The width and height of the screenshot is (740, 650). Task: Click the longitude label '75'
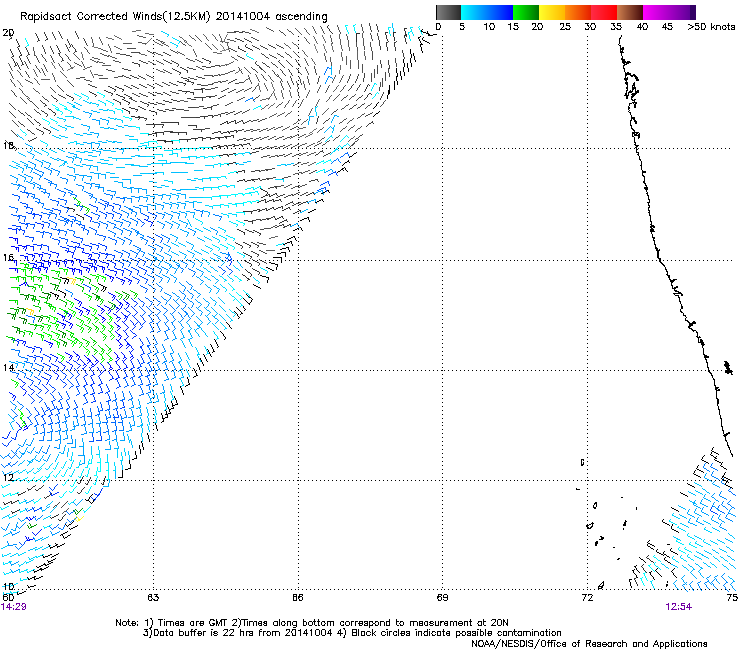[732, 598]
